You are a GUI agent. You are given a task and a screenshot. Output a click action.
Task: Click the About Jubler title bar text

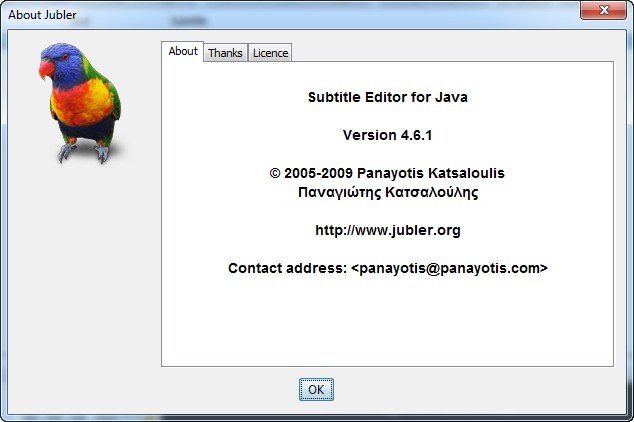42,16
